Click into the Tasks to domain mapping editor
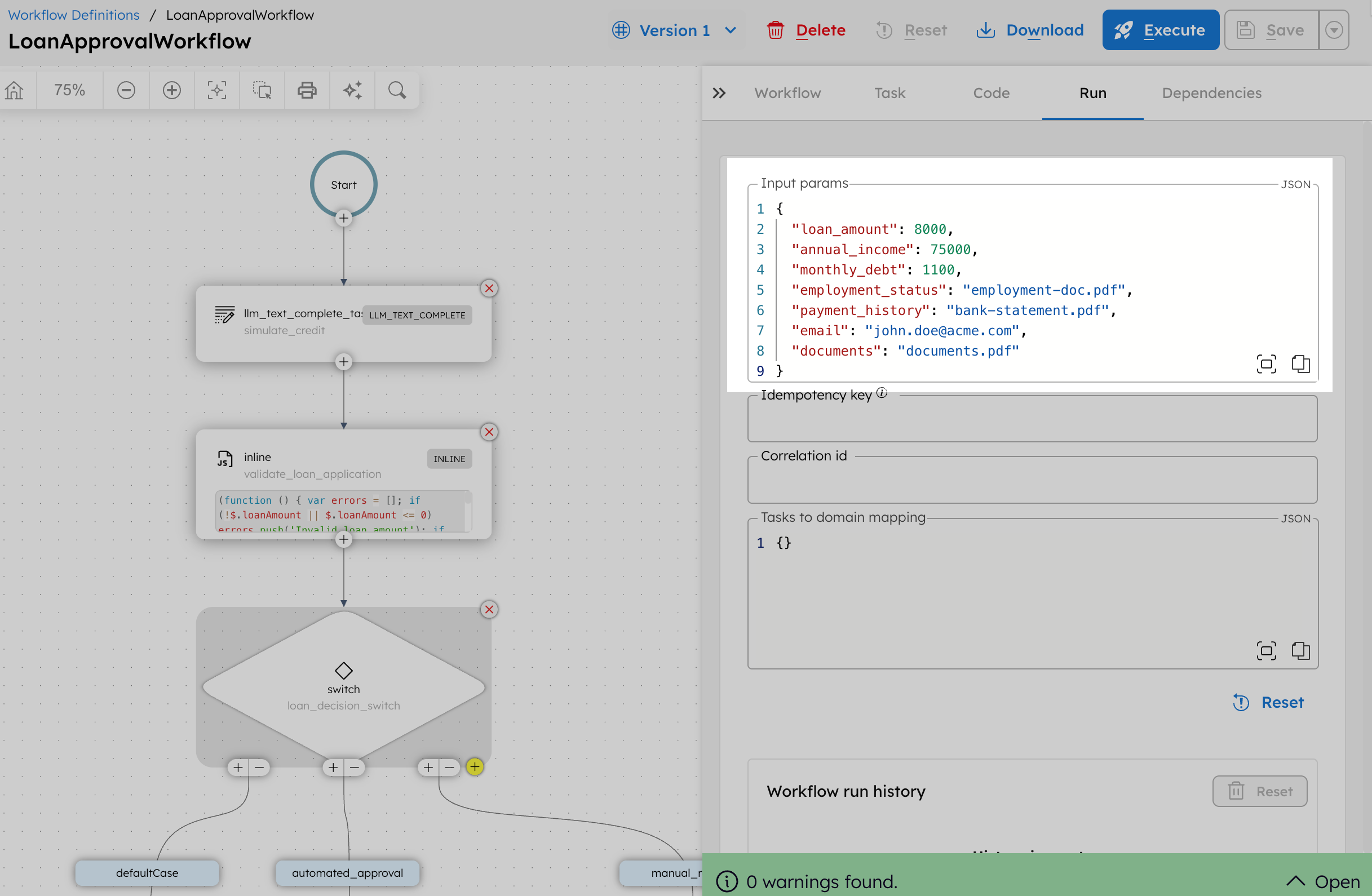The image size is (1372, 896). 1032,593
